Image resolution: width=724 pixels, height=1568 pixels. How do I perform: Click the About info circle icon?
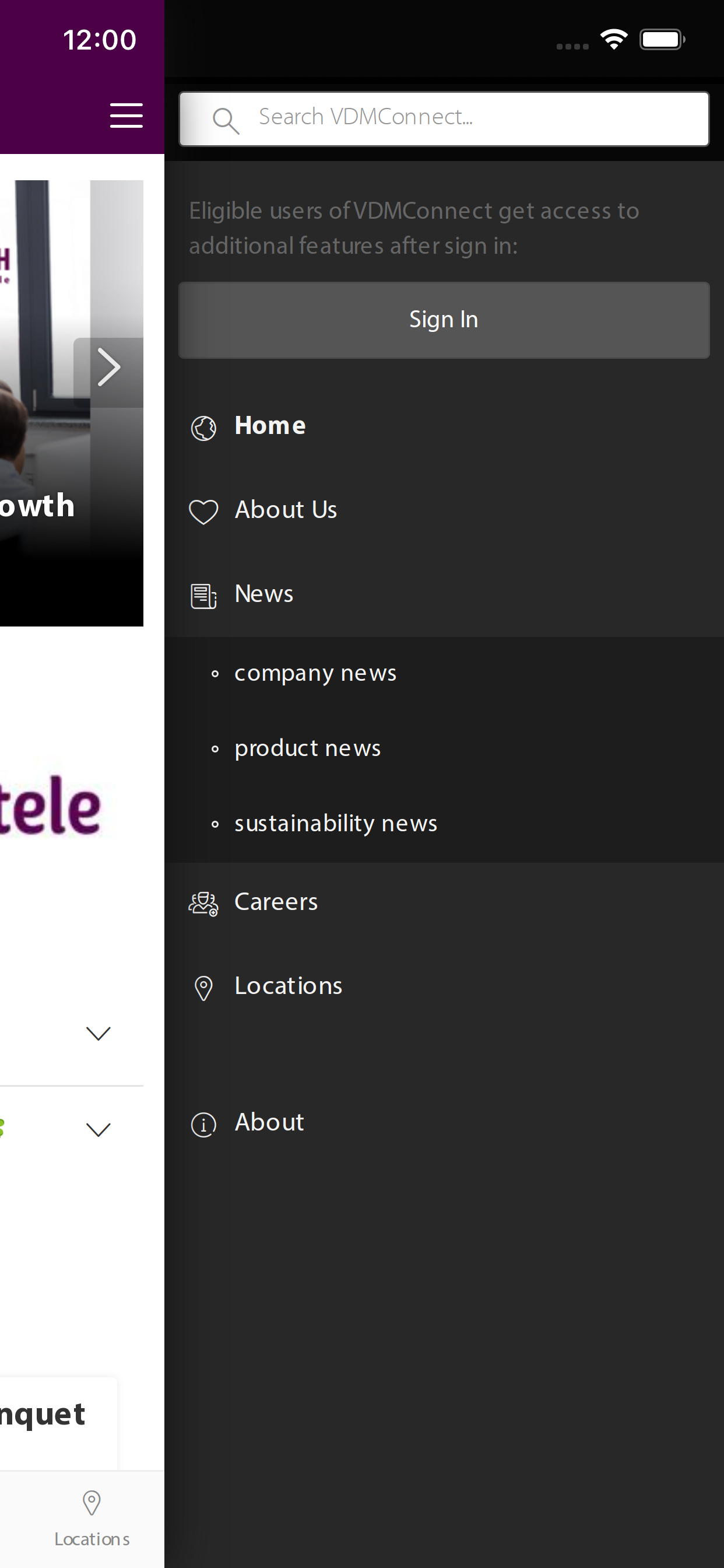tap(203, 1124)
